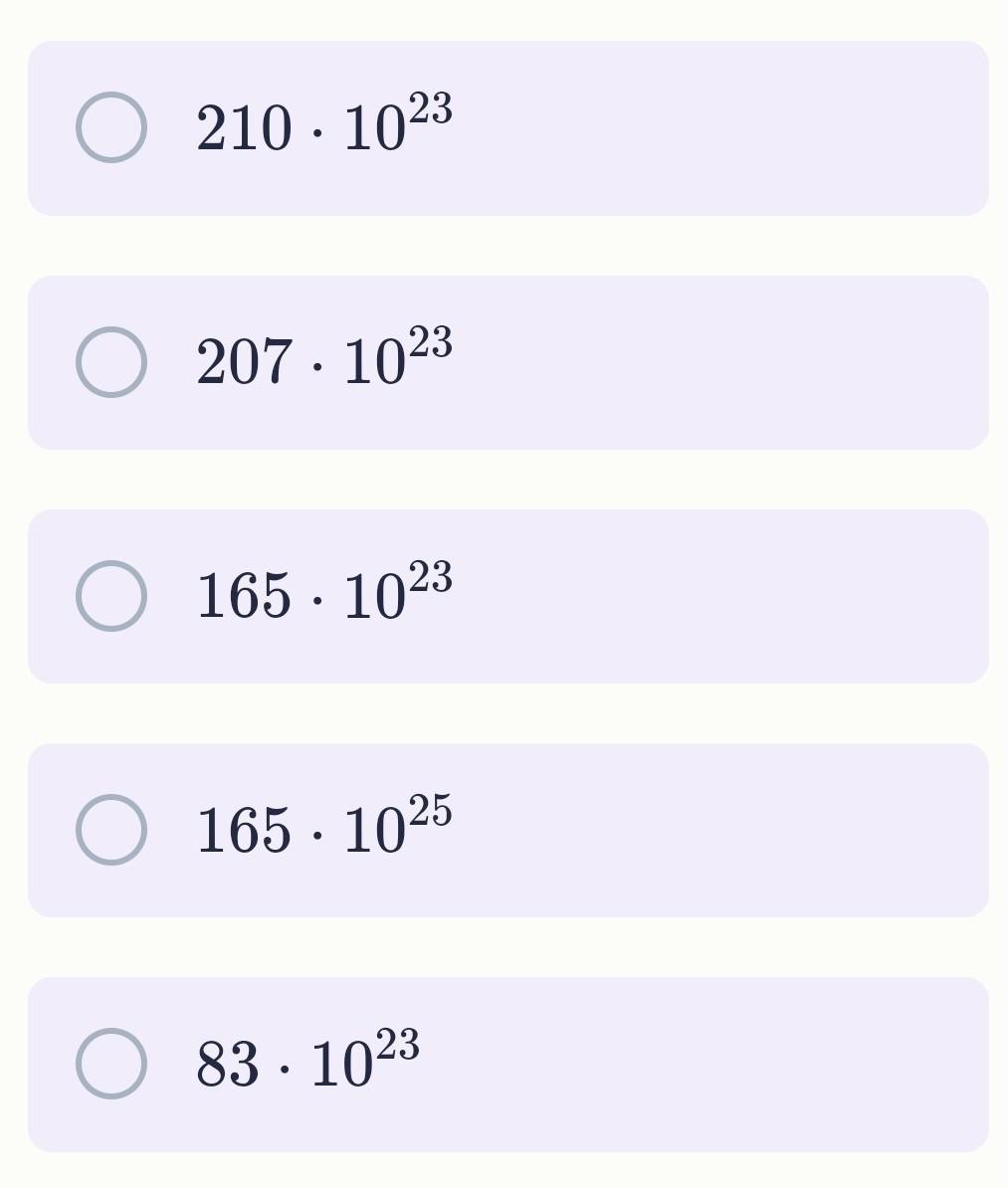Click the exponent 25 in the fourth option
1008x1188 pixels.
[x=431, y=811]
